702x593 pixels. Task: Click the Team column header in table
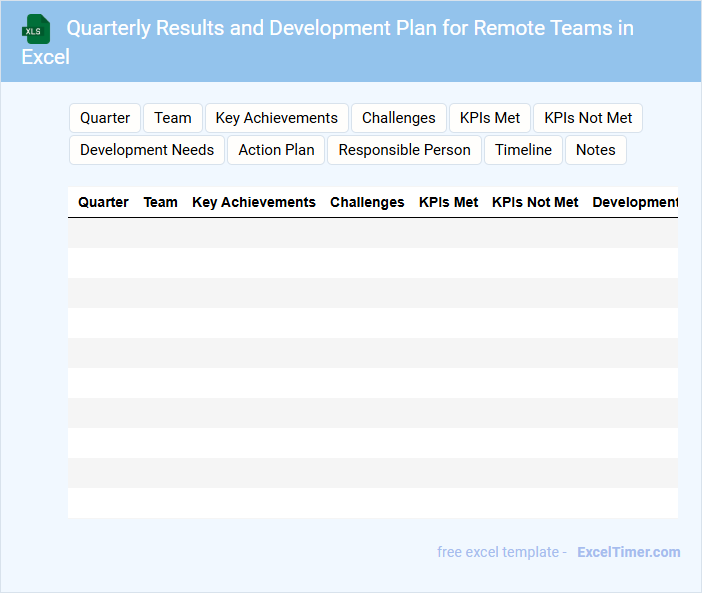pos(160,202)
